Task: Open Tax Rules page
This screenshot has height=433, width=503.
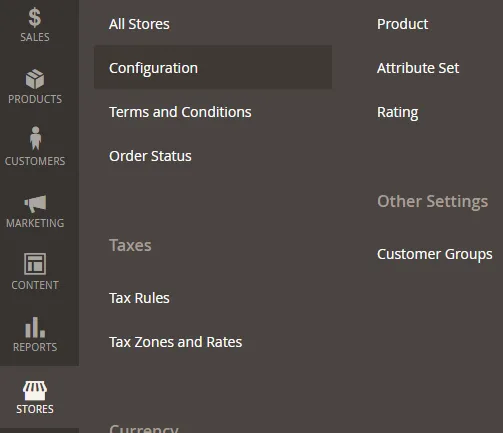Action: click(139, 298)
